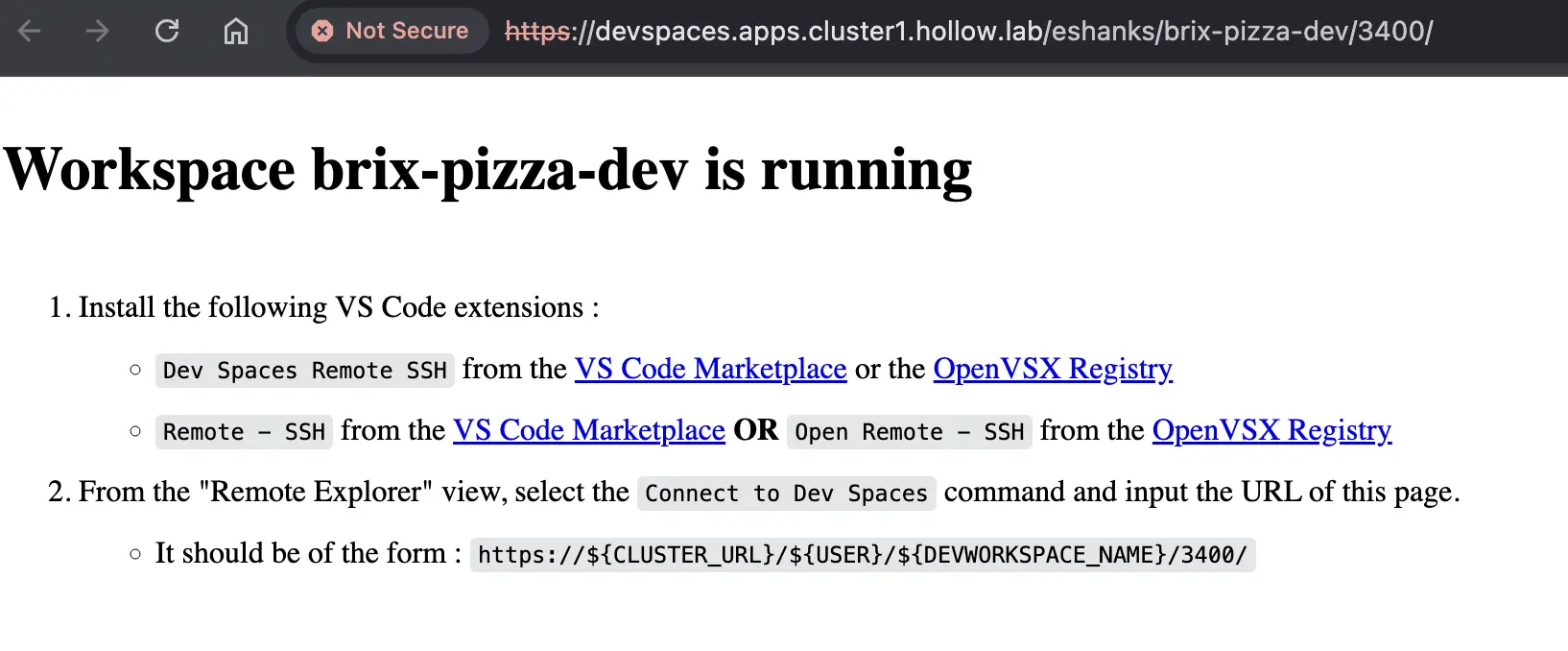Click the 'Open Remote - SSH' code label

pyautogui.click(x=910, y=432)
